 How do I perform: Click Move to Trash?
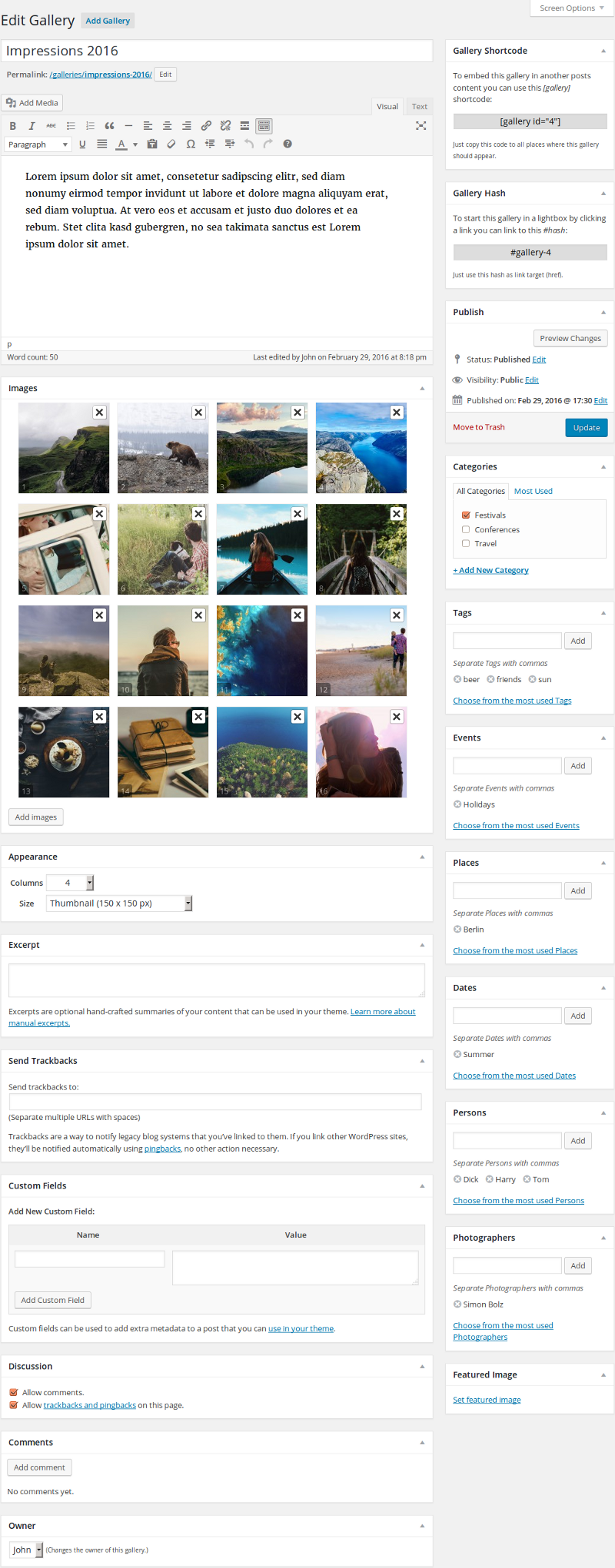pos(479,427)
